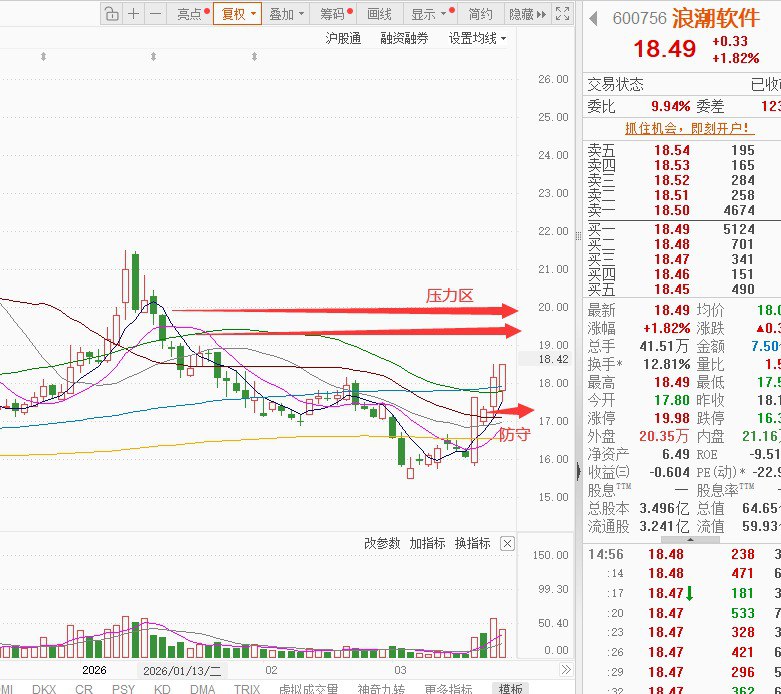Screen dimensions: 781x694
Task: Jump to latest with double-arrow icon
Action: point(566,669)
